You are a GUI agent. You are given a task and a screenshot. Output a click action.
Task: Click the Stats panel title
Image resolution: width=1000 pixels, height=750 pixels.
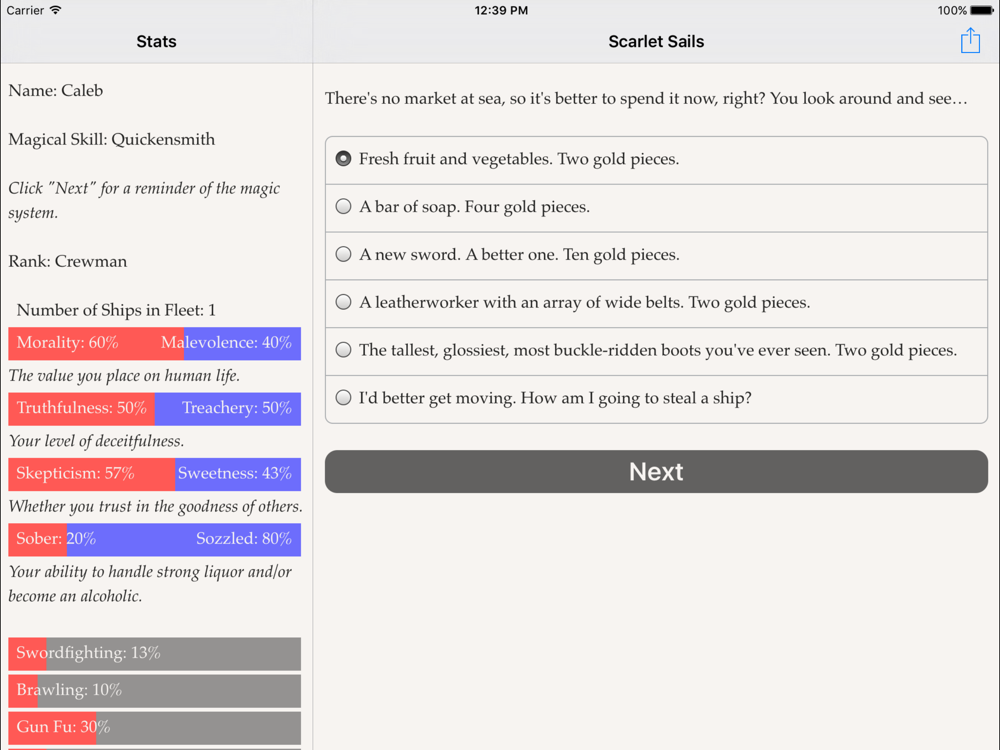point(156,41)
